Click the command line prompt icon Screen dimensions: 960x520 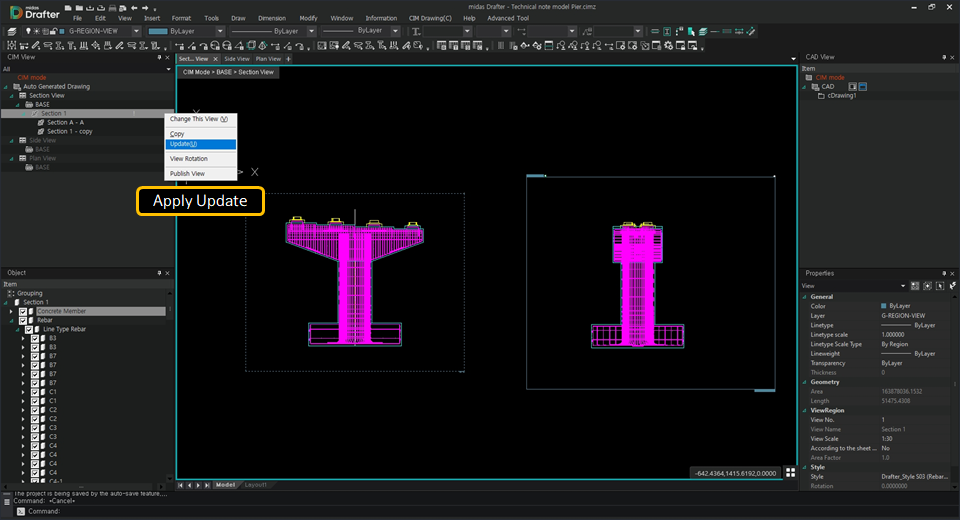(21, 511)
